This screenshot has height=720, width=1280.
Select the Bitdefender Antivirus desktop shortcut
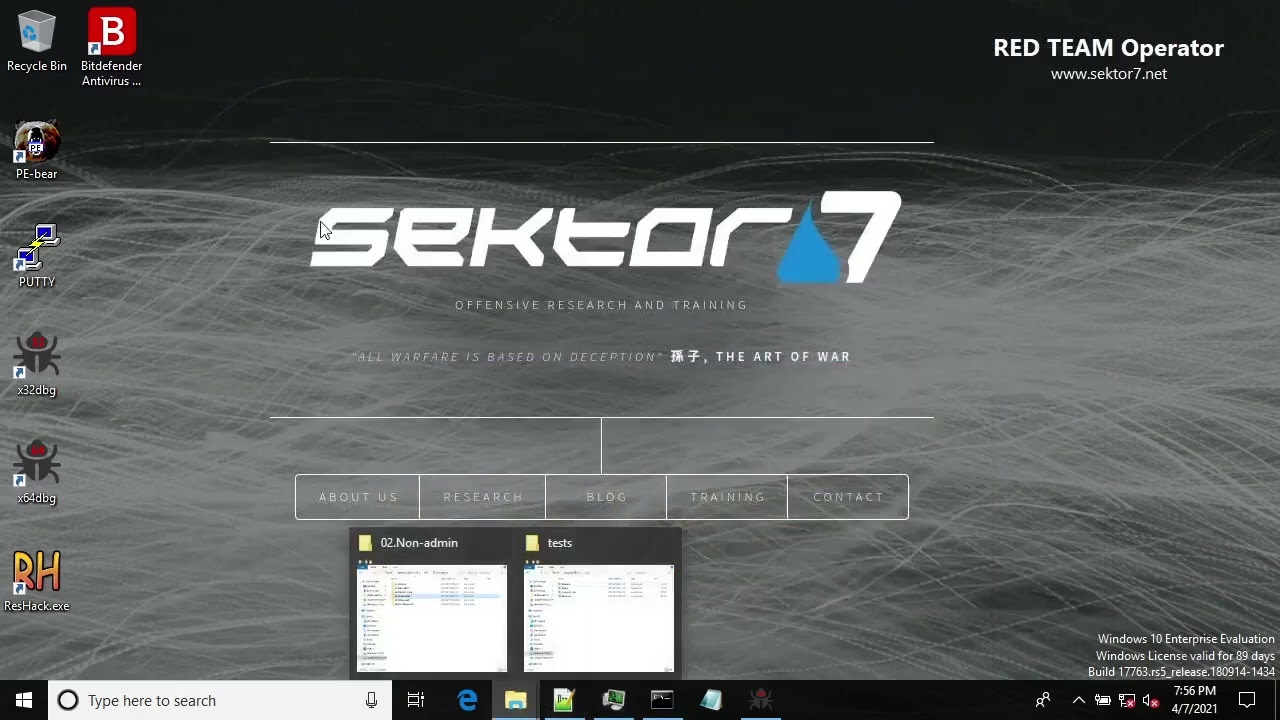tap(112, 48)
